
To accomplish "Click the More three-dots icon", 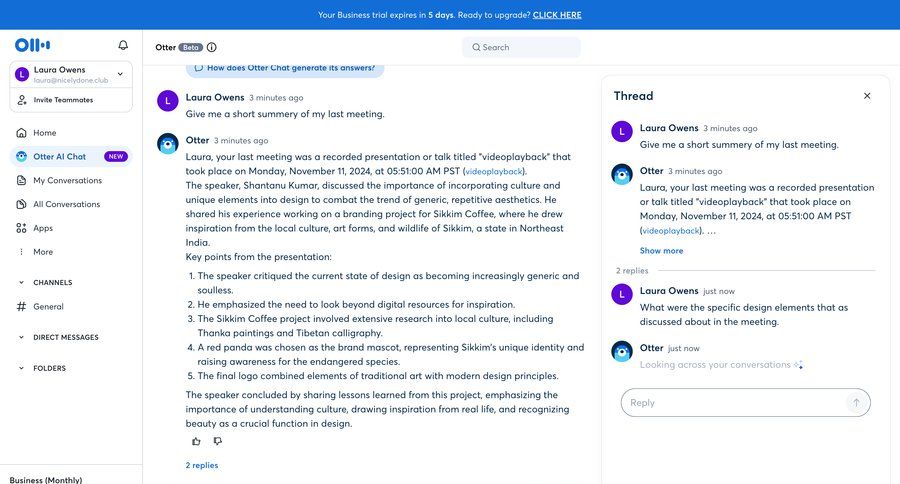I will pyautogui.click(x=21, y=251).
